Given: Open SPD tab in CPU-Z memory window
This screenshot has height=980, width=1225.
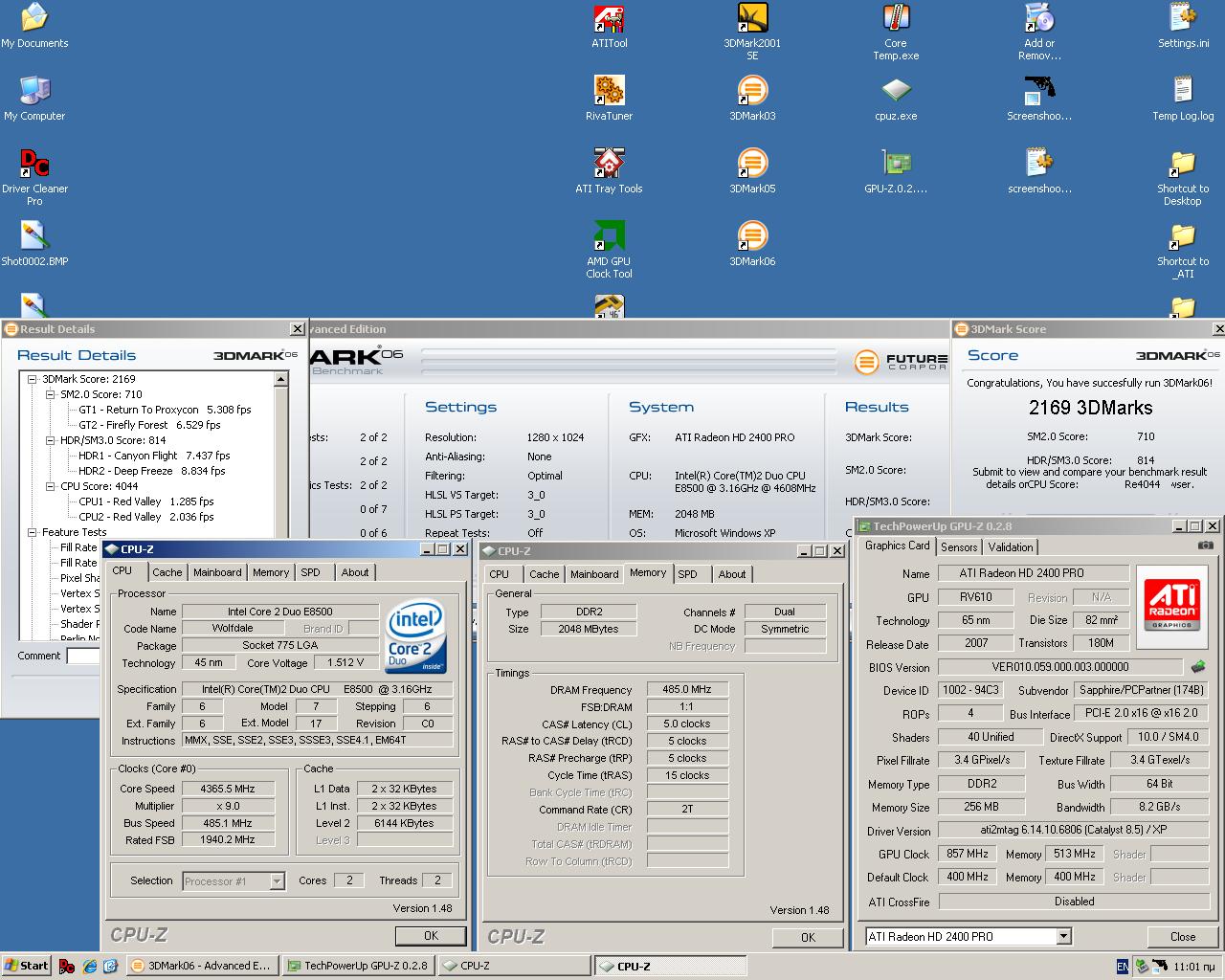Looking at the screenshot, I should 688,574.
